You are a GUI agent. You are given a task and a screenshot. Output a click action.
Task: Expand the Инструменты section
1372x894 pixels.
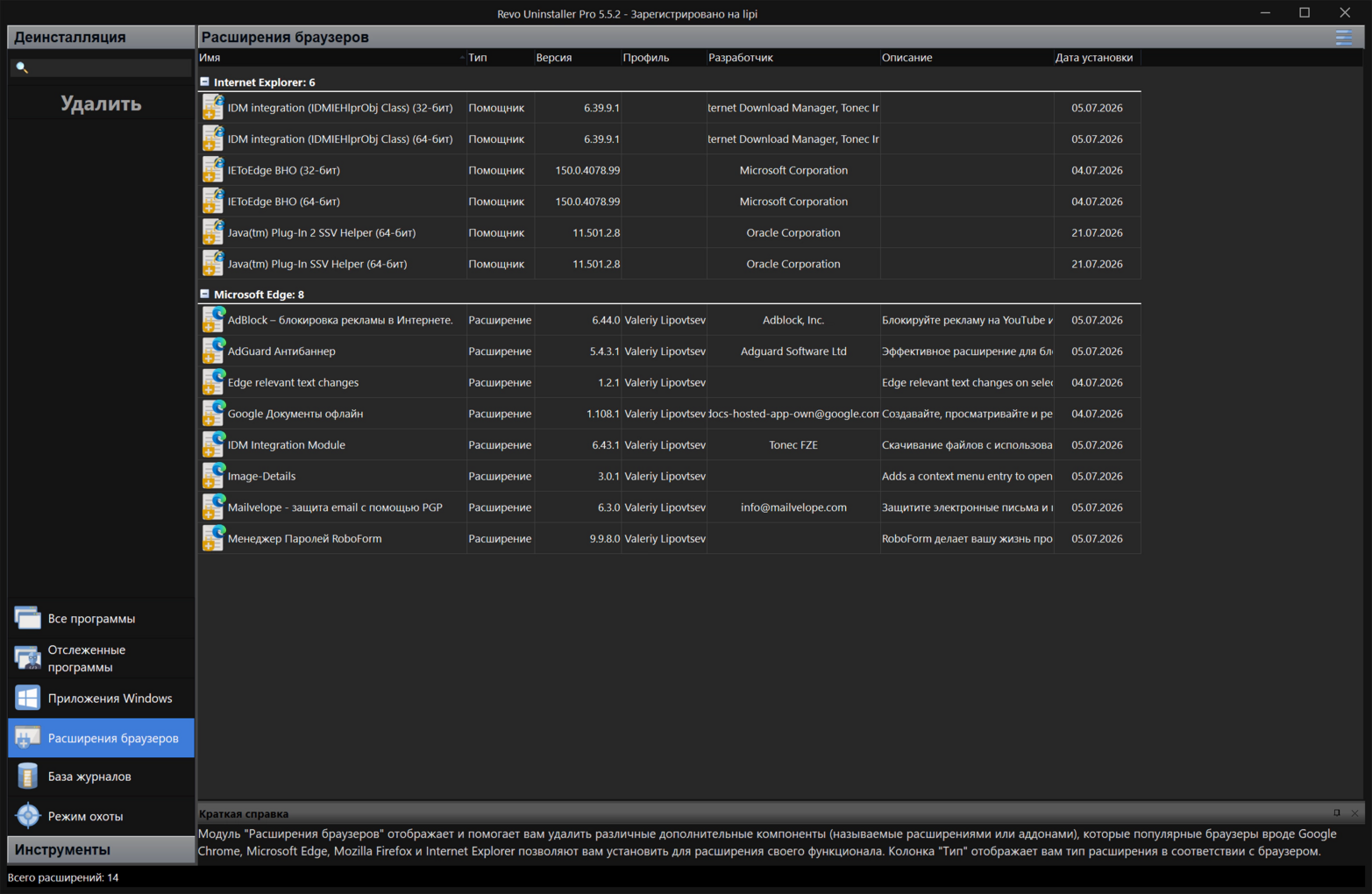tap(101, 849)
